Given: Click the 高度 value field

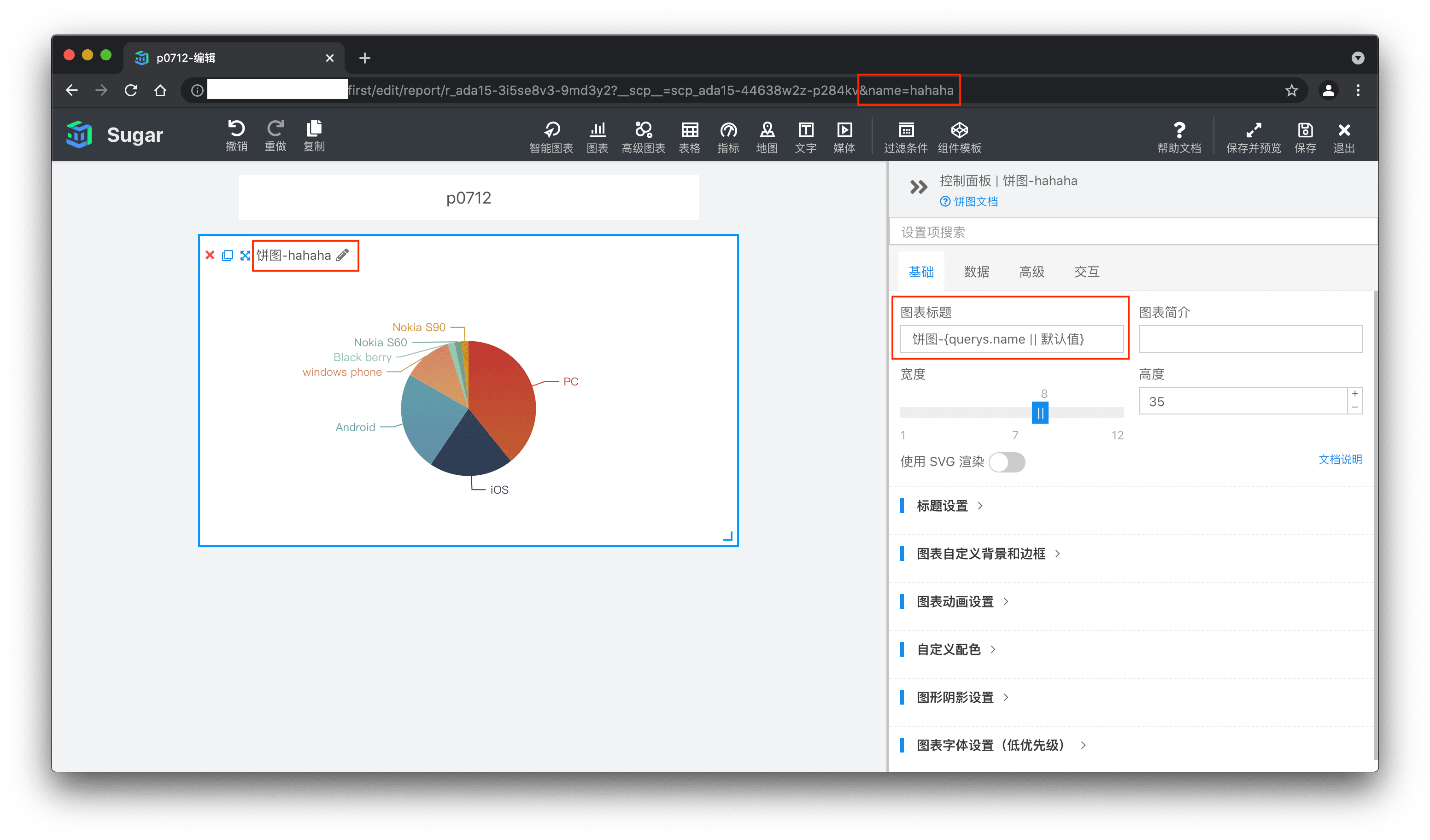Looking at the screenshot, I should click(1243, 401).
